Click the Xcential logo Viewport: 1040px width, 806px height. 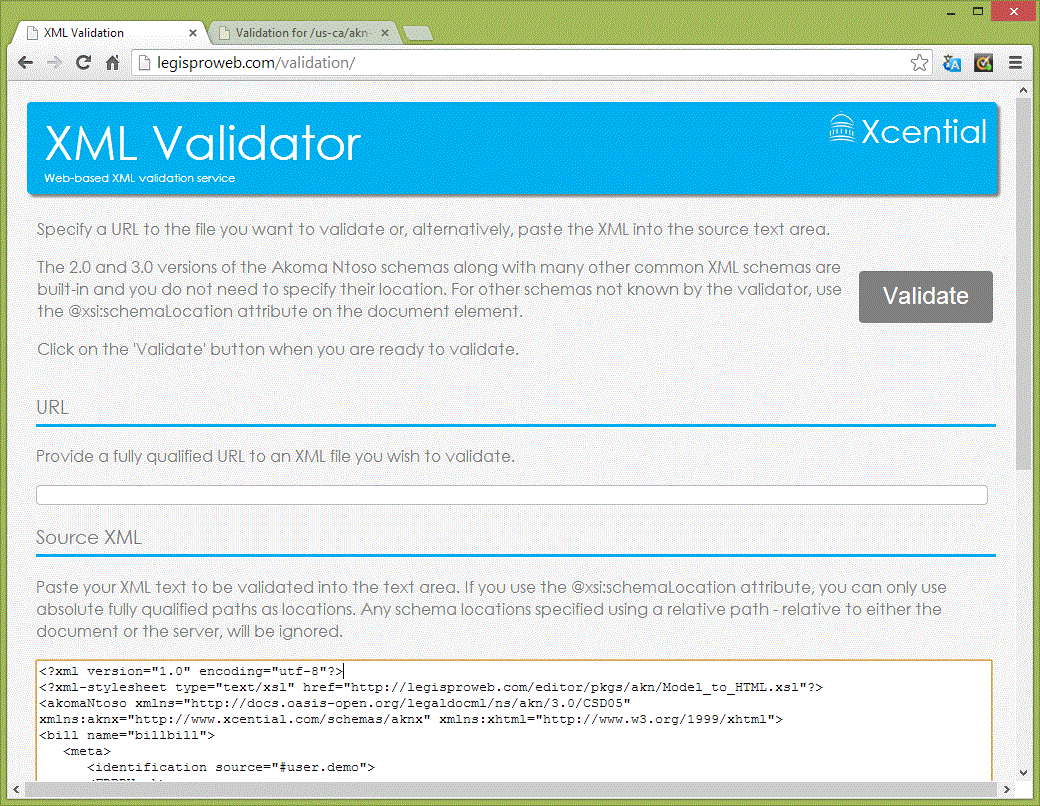pos(908,132)
